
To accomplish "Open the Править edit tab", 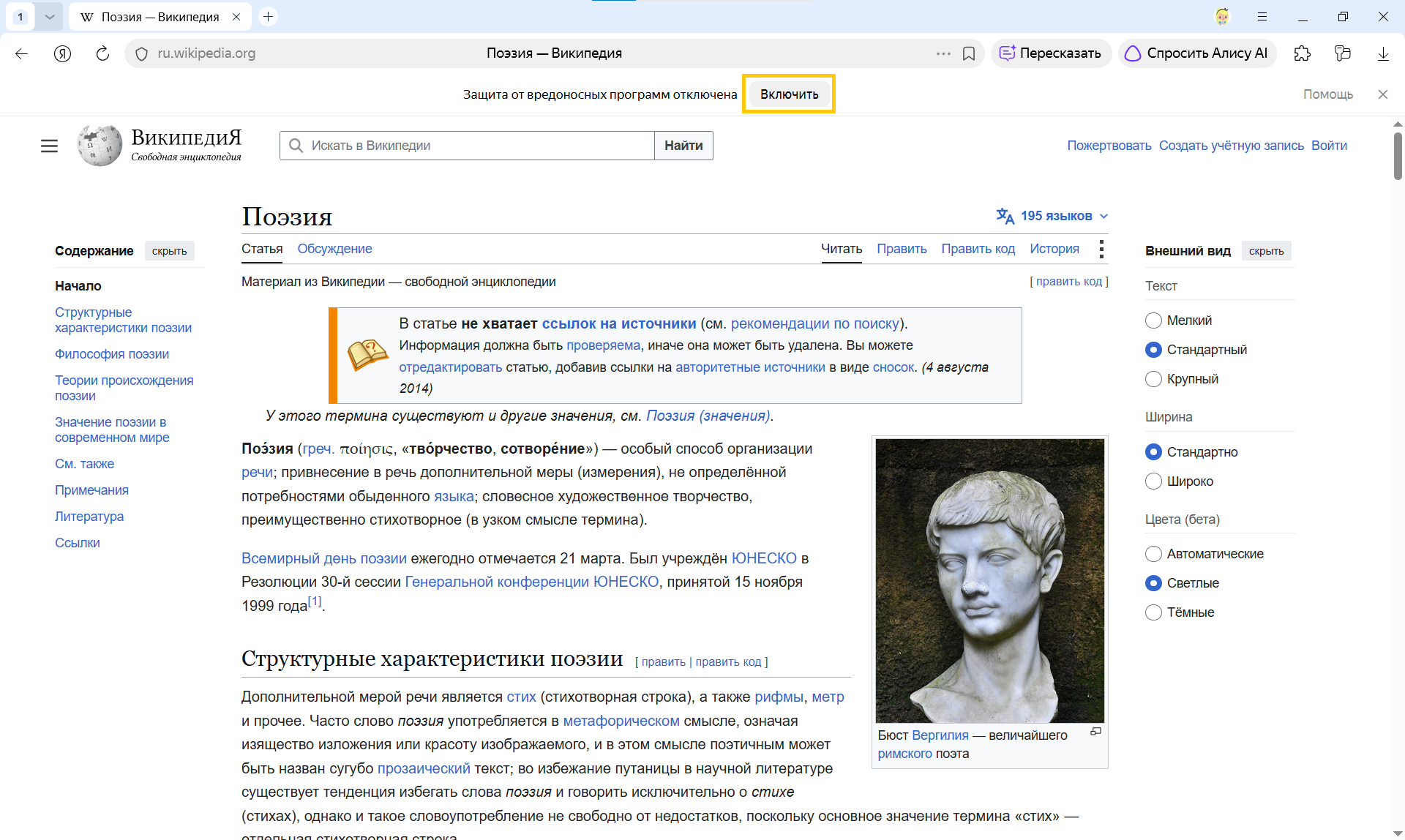I will (902, 249).
